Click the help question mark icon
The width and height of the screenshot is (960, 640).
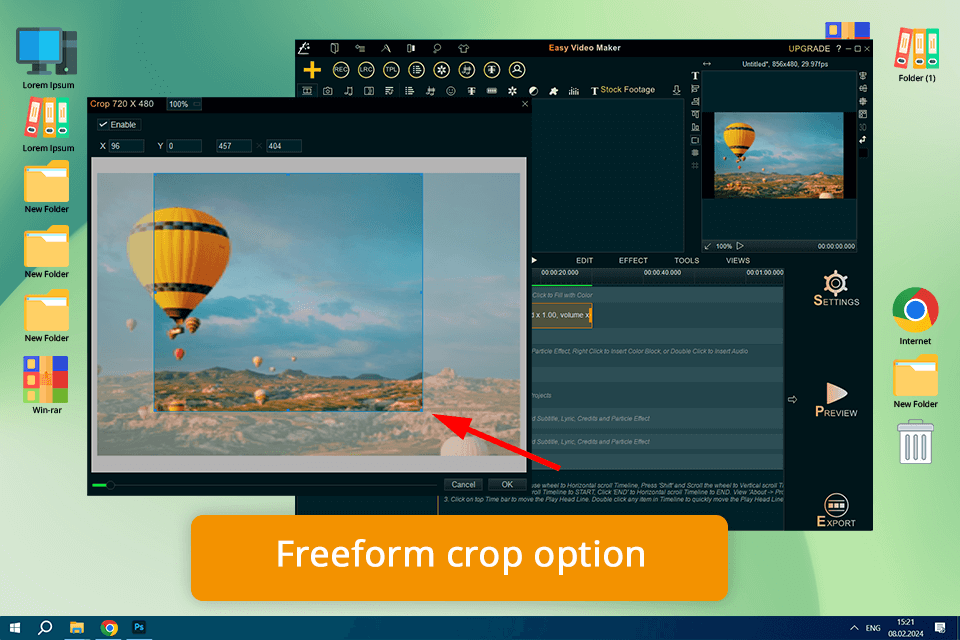click(838, 48)
